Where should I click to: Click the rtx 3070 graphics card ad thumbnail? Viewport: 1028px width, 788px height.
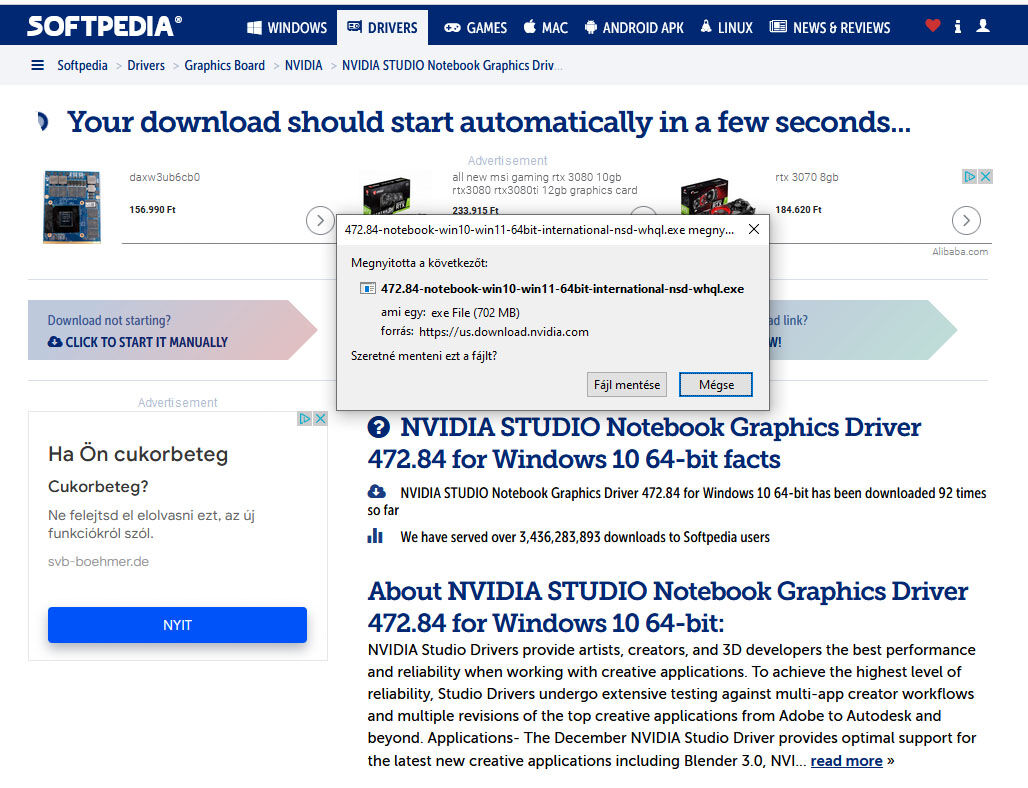pos(719,197)
